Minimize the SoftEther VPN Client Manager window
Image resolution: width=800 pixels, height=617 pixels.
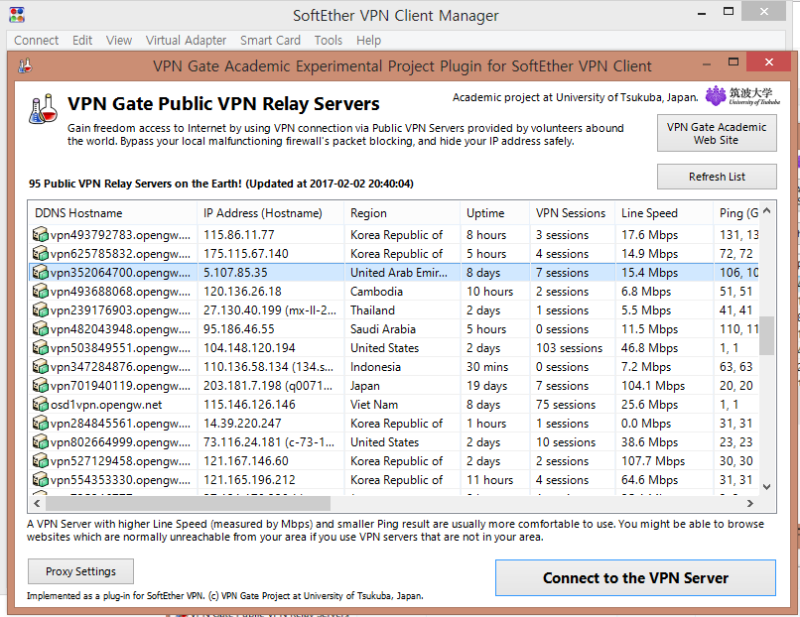[x=702, y=12]
